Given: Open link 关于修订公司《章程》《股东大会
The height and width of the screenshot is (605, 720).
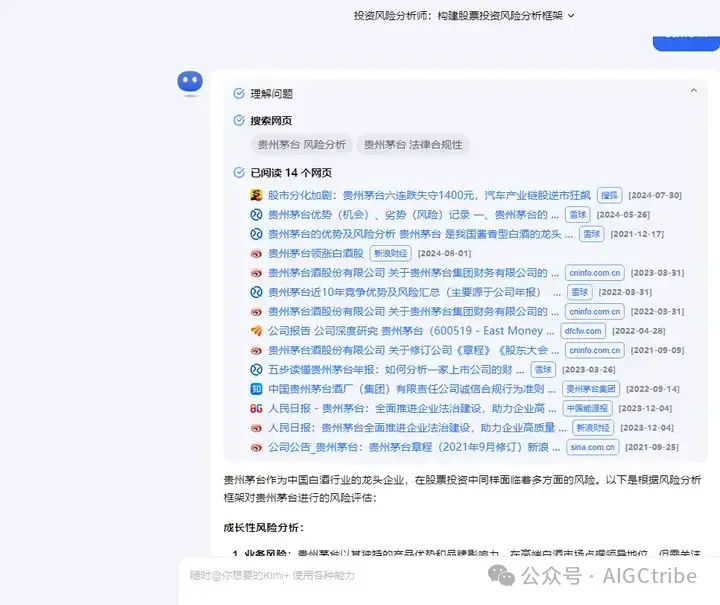Looking at the screenshot, I should point(413,350).
